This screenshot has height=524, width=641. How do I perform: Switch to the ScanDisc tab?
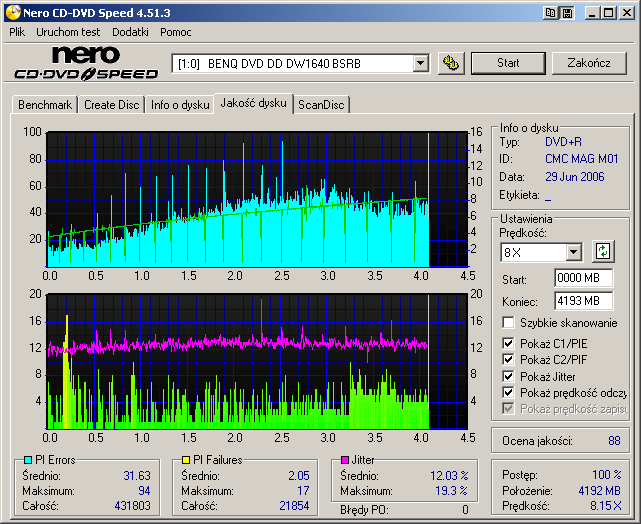pos(321,105)
